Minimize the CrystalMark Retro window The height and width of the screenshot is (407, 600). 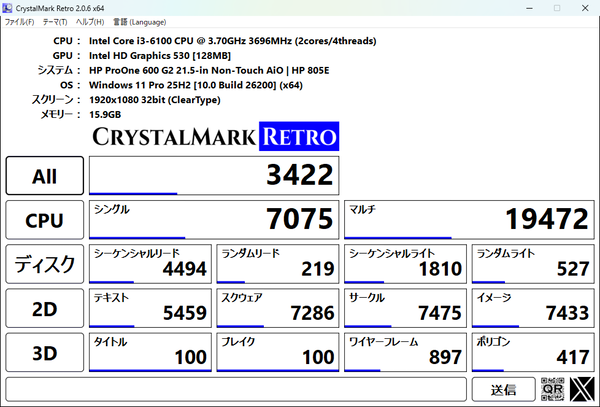pyautogui.click(x=530, y=8)
